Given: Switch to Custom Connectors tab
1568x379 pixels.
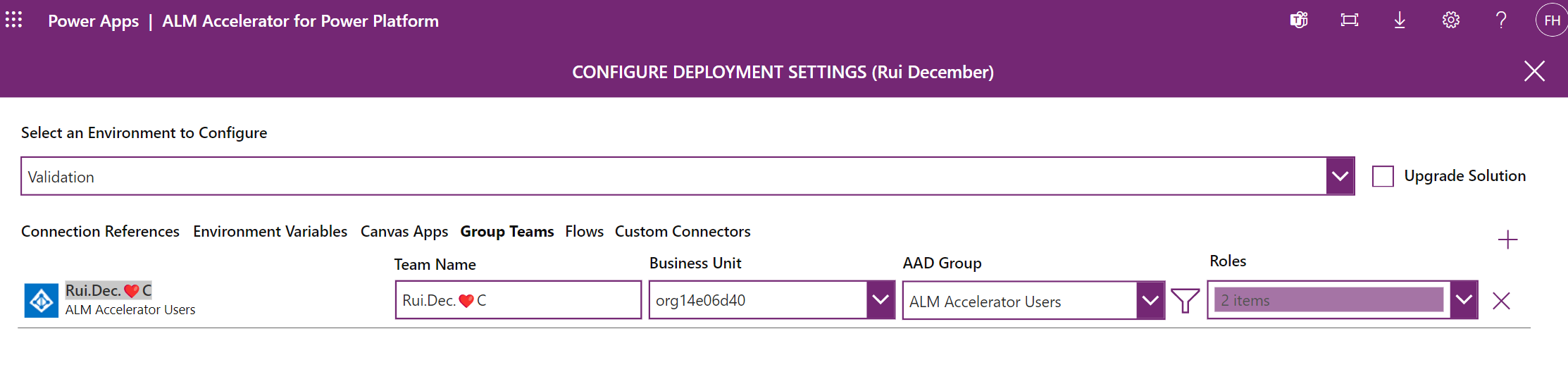Looking at the screenshot, I should (683, 231).
